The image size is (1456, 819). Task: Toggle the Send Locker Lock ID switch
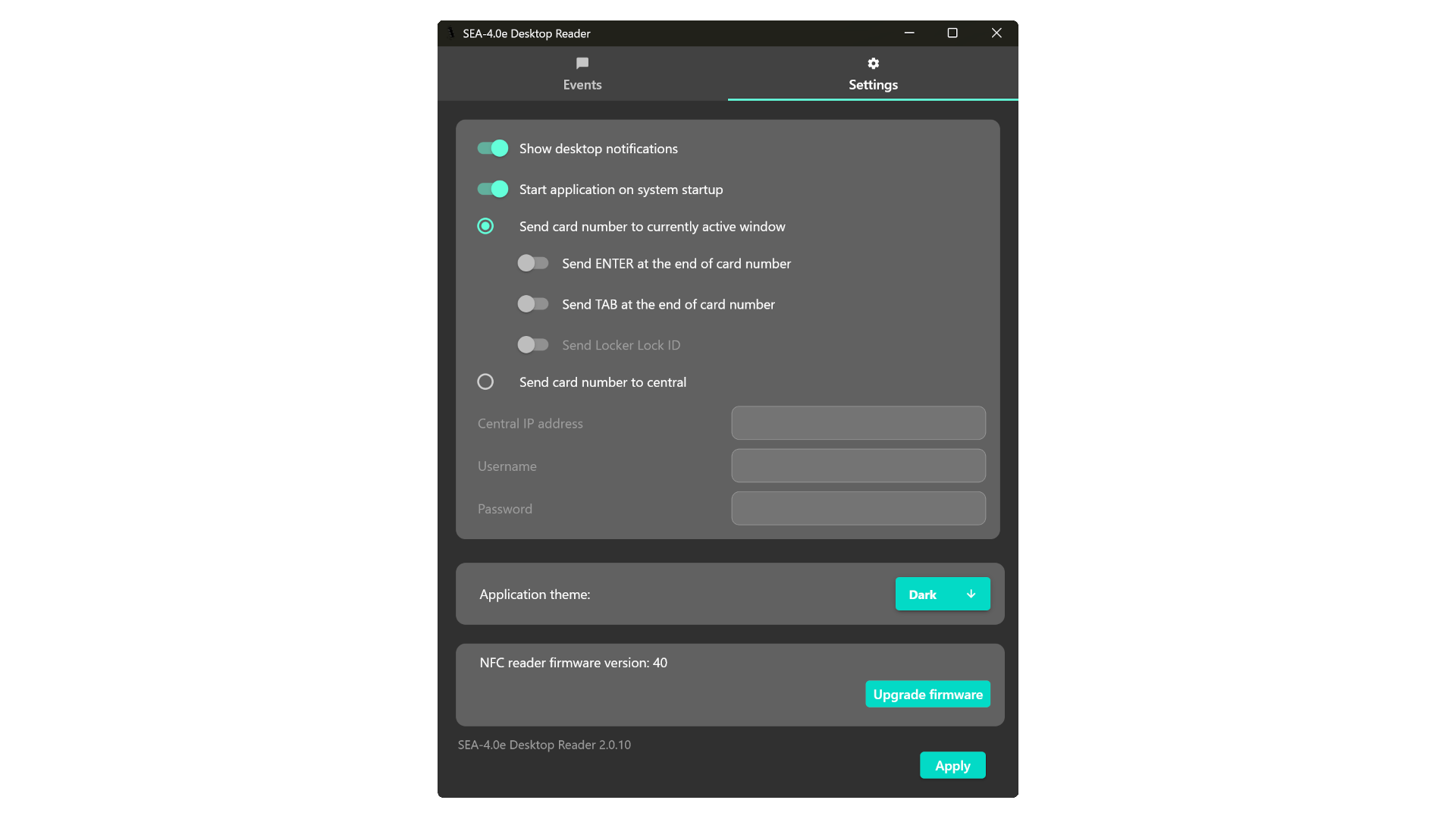click(533, 345)
